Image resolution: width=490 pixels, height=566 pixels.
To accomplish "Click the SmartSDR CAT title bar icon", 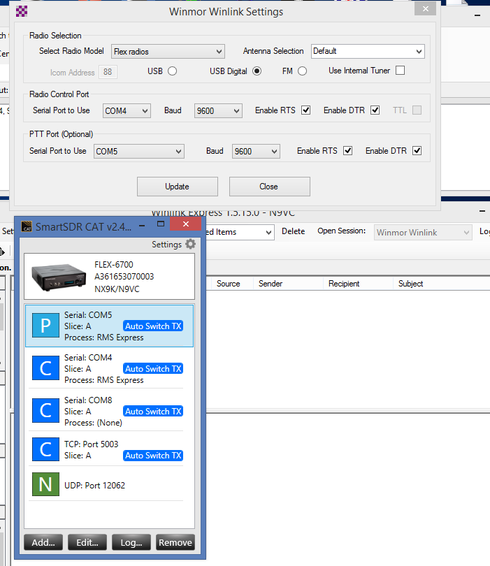I will (x=26, y=226).
